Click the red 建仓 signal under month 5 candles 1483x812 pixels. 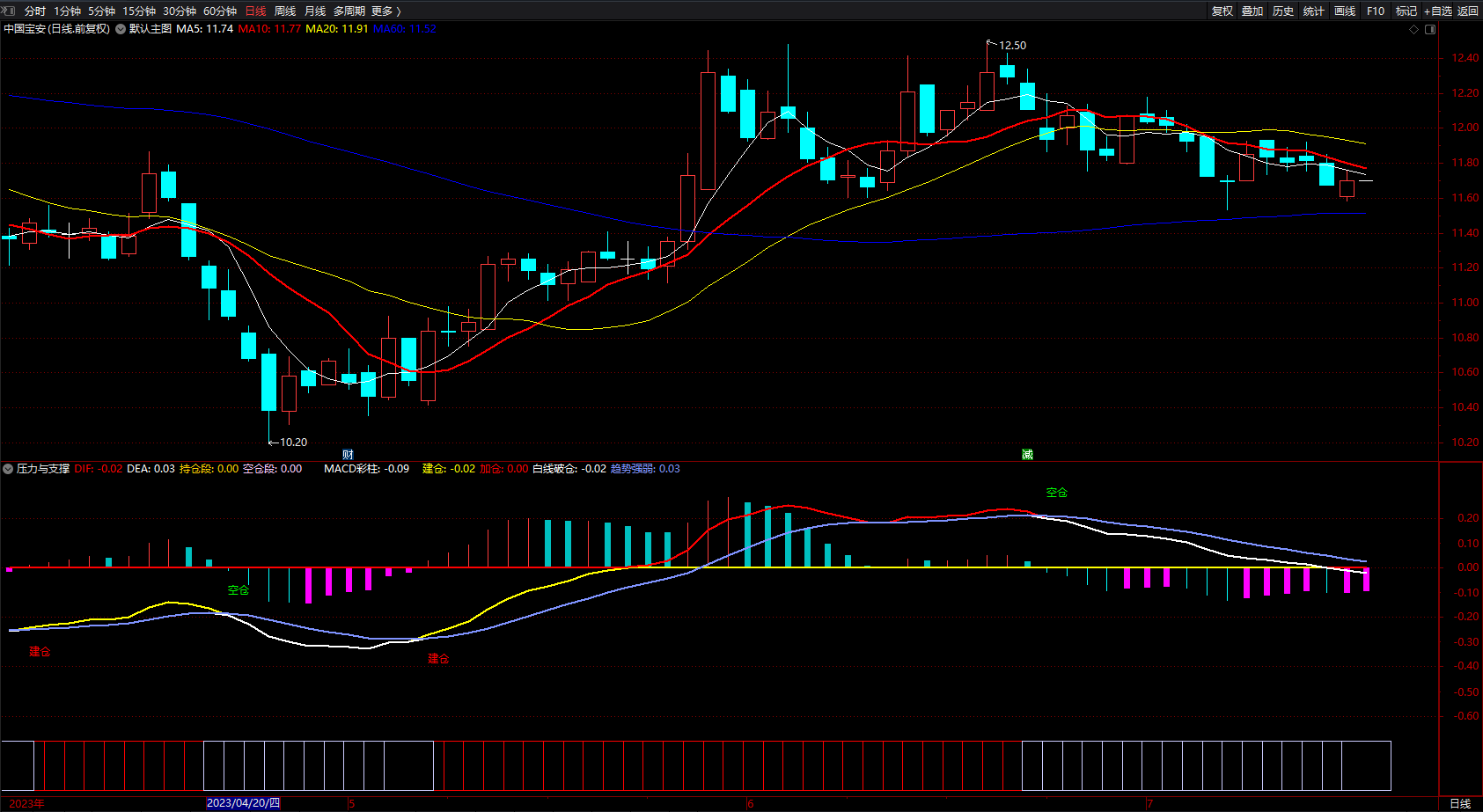(x=438, y=658)
